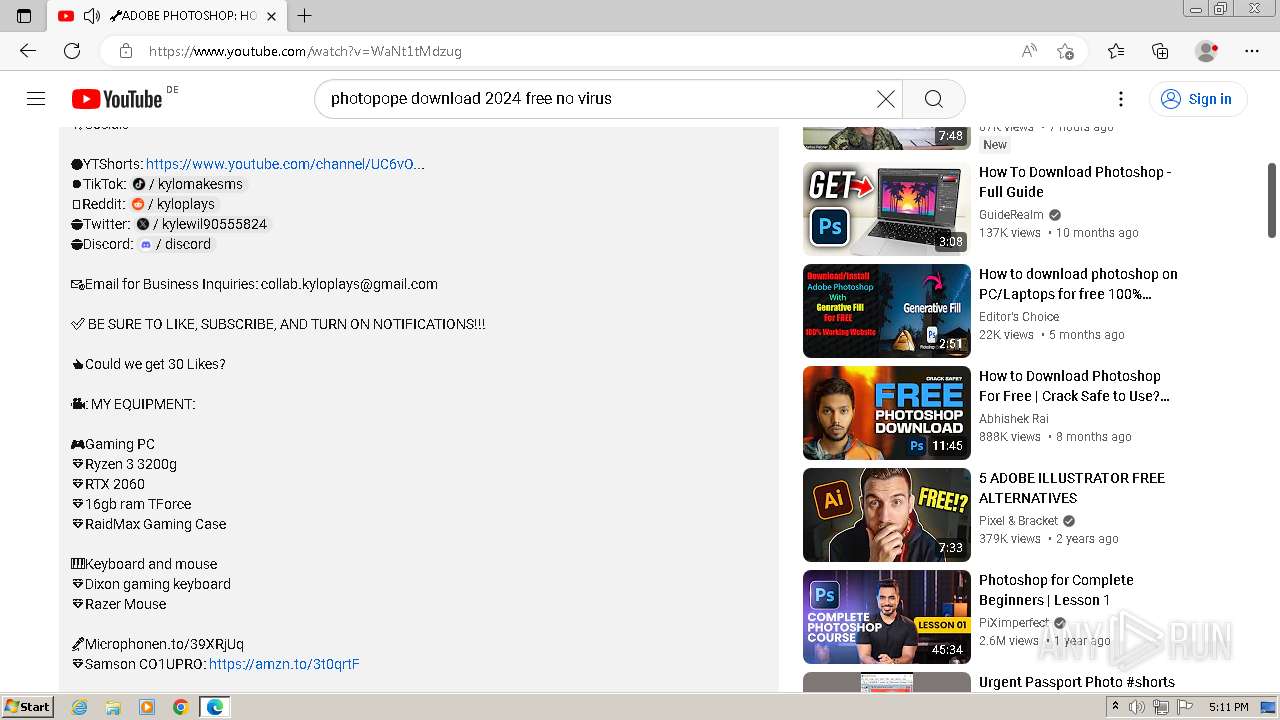Open Illustrator alternatives 7:33 thumbnail
The image size is (1280, 720).
point(887,515)
